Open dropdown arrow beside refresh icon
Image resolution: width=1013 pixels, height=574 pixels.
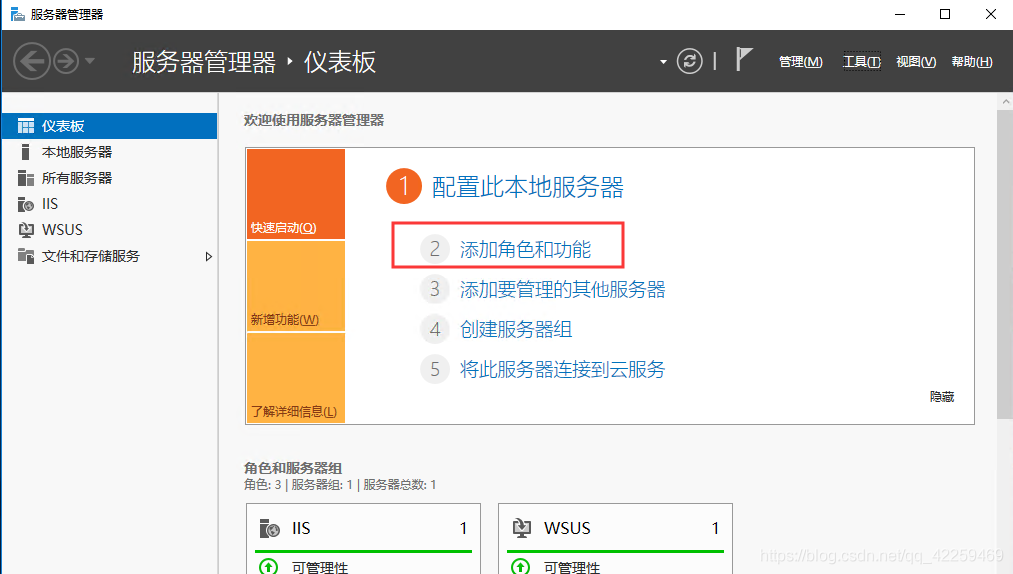click(x=663, y=62)
